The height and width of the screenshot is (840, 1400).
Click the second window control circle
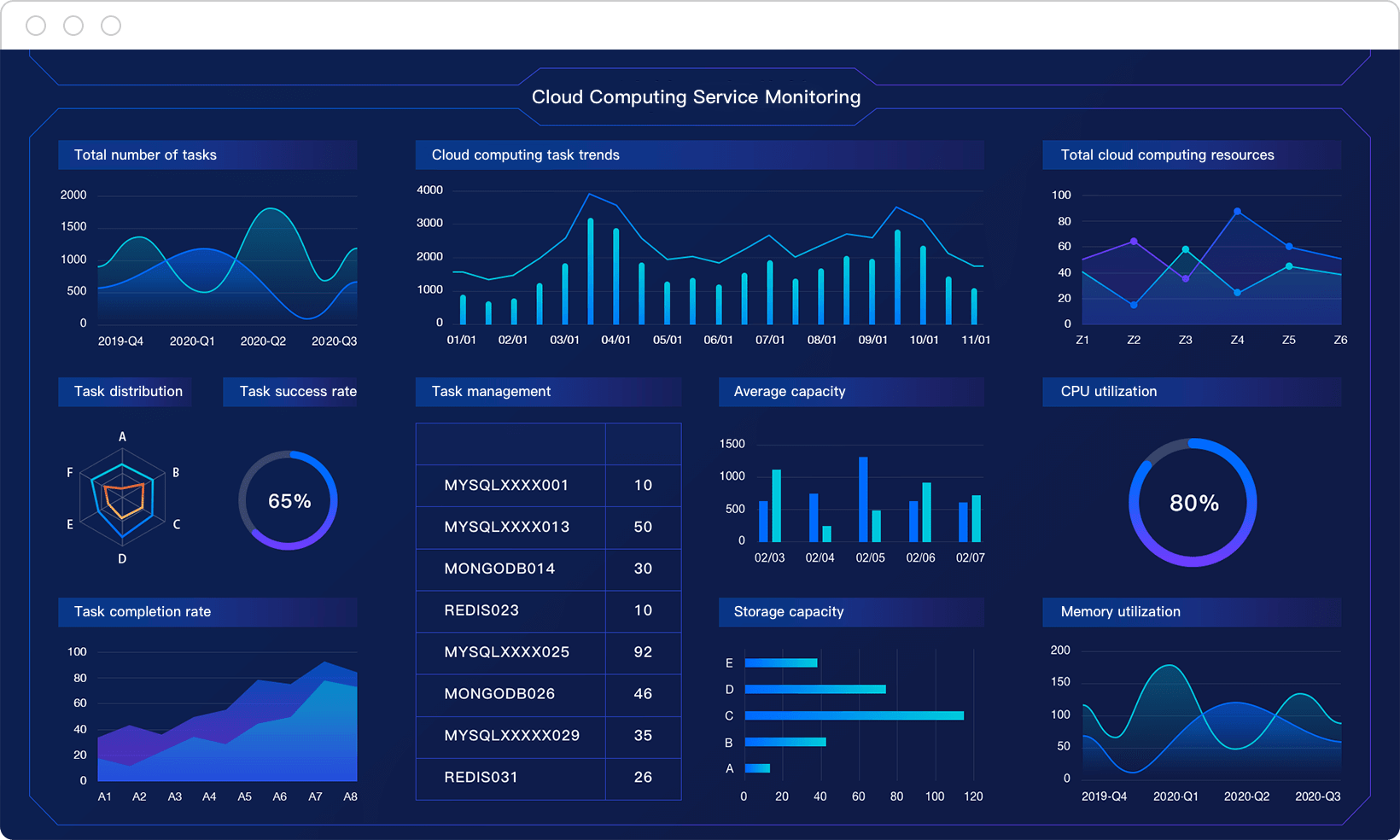click(73, 26)
